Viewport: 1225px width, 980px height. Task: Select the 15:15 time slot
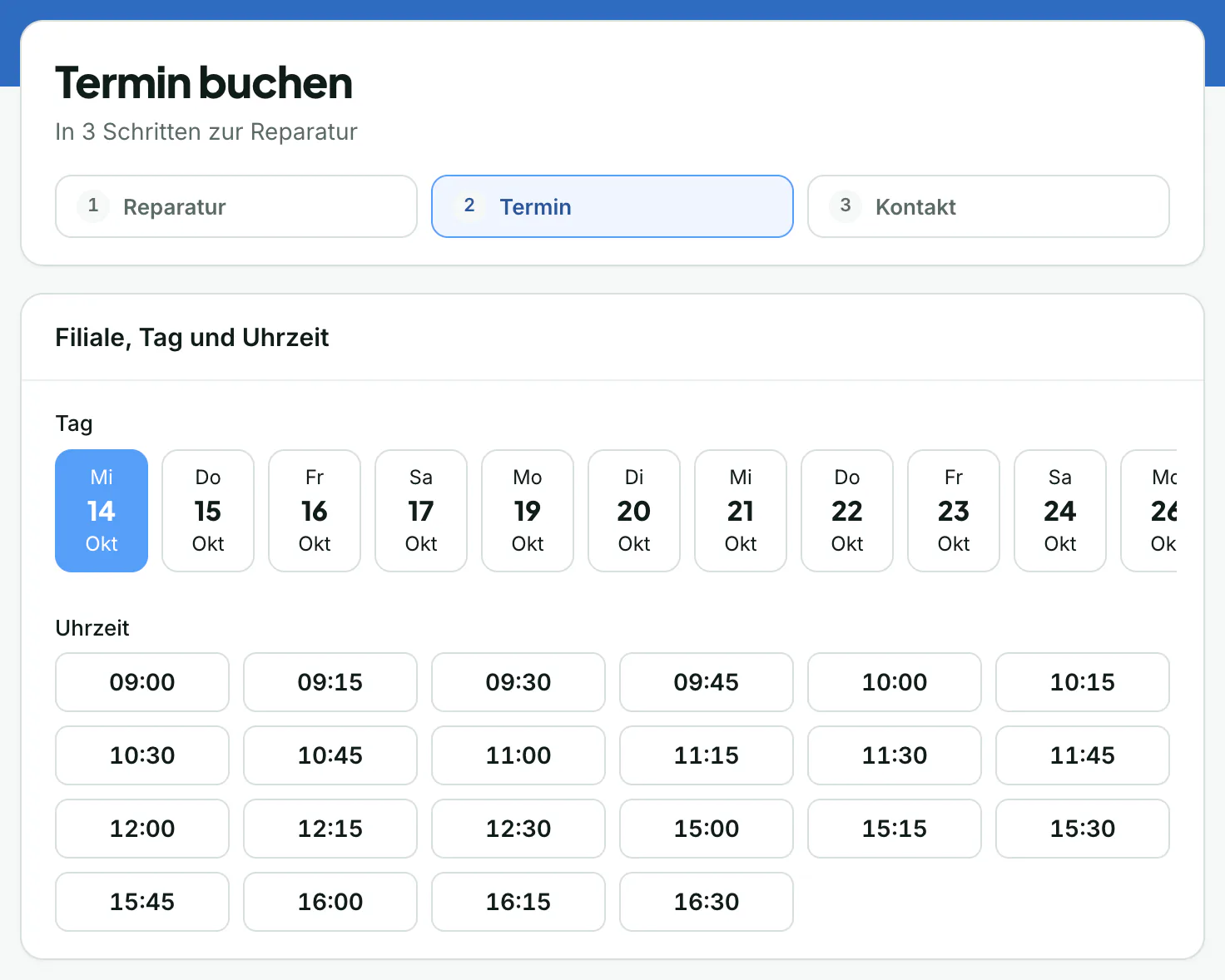tap(895, 829)
